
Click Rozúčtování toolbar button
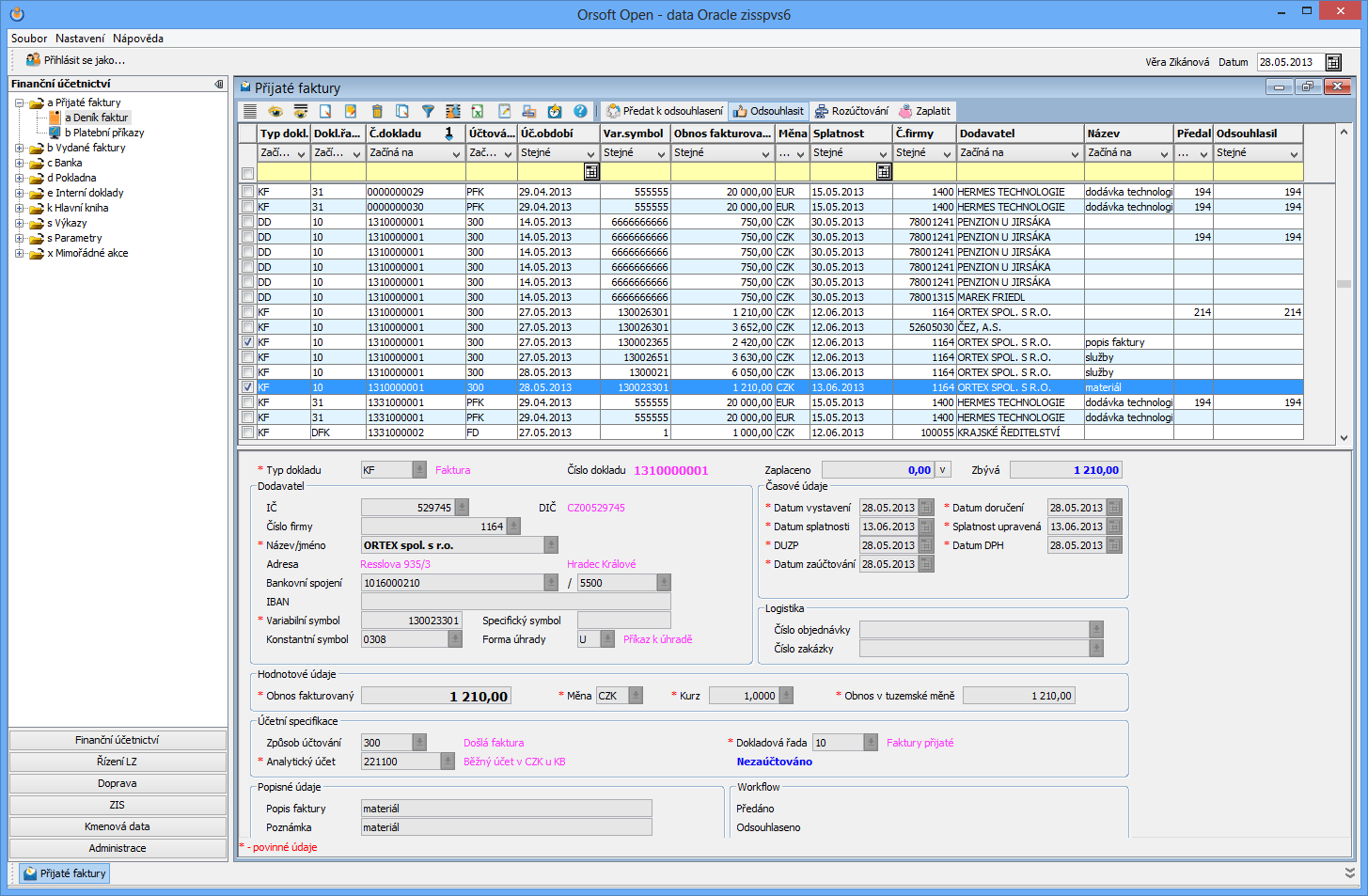[x=851, y=111]
